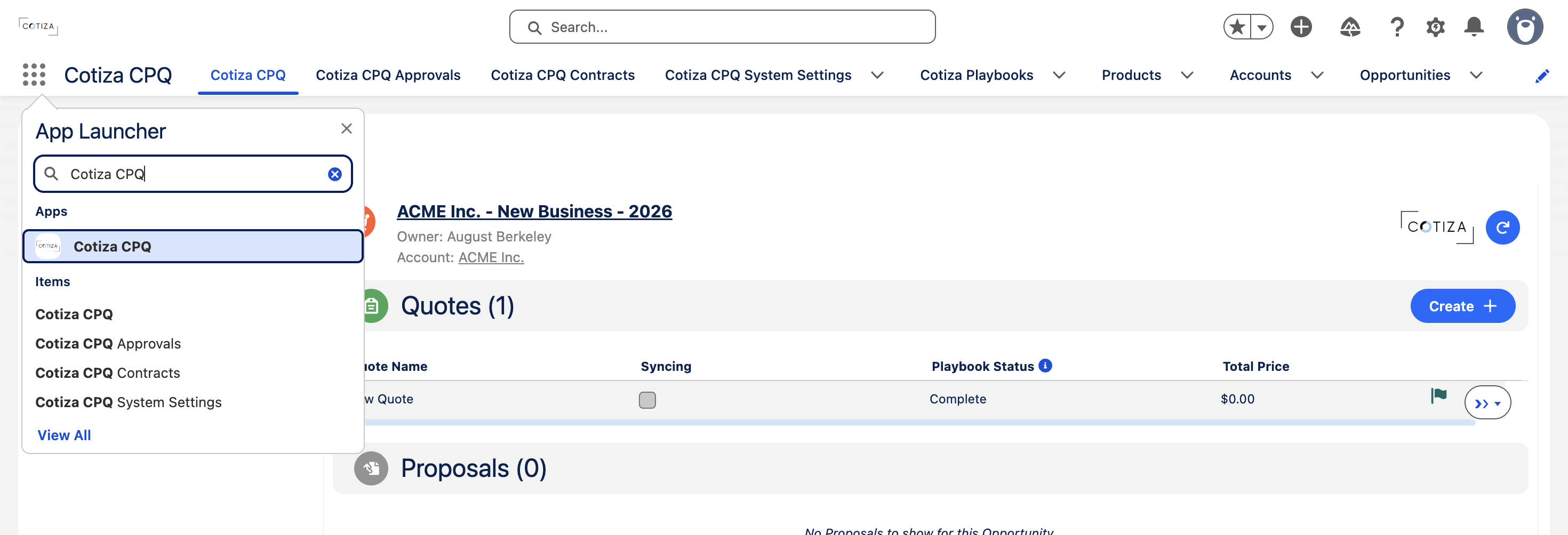Switch to the Cotiza CPQ Contracts tab
The height and width of the screenshot is (535, 1568).
pyautogui.click(x=563, y=75)
